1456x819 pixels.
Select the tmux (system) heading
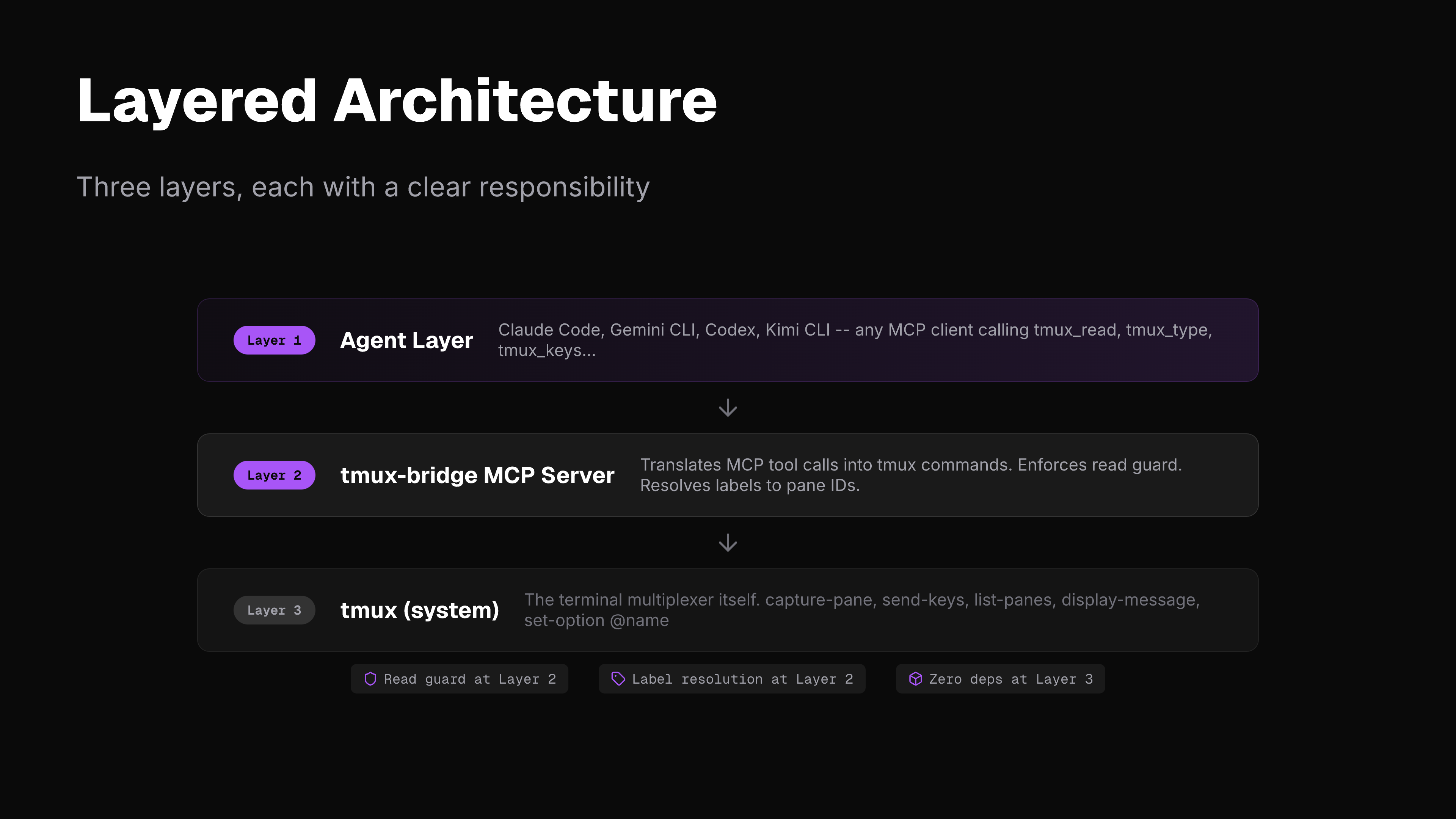pos(419,610)
